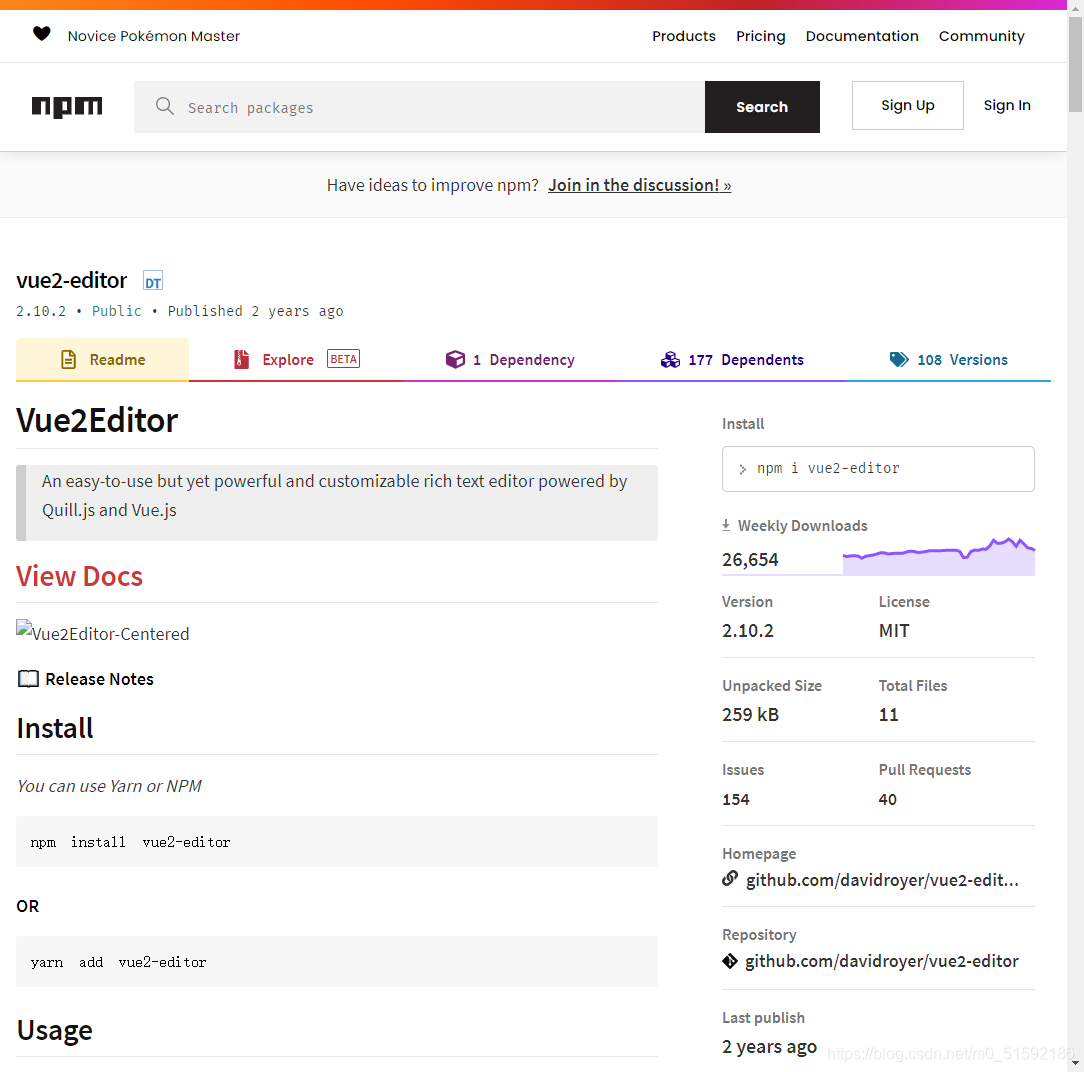Click the '2 years ago' last publish value
The height and width of the screenshot is (1072, 1084).
click(x=769, y=1046)
